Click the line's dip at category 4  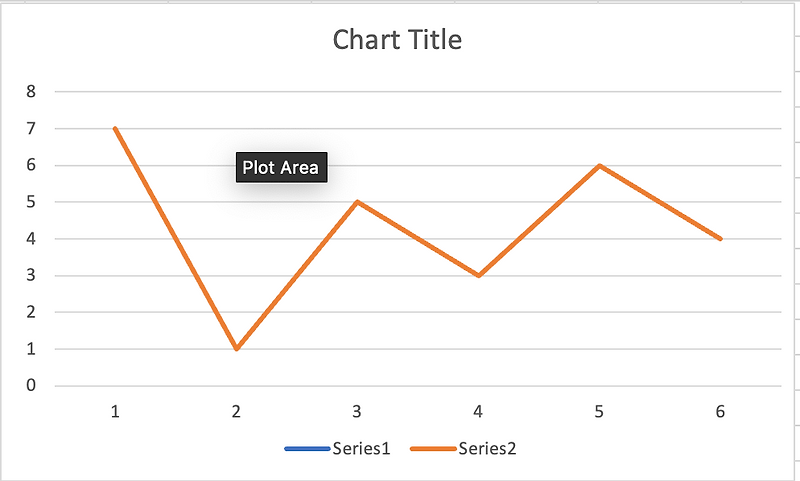(479, 275)
